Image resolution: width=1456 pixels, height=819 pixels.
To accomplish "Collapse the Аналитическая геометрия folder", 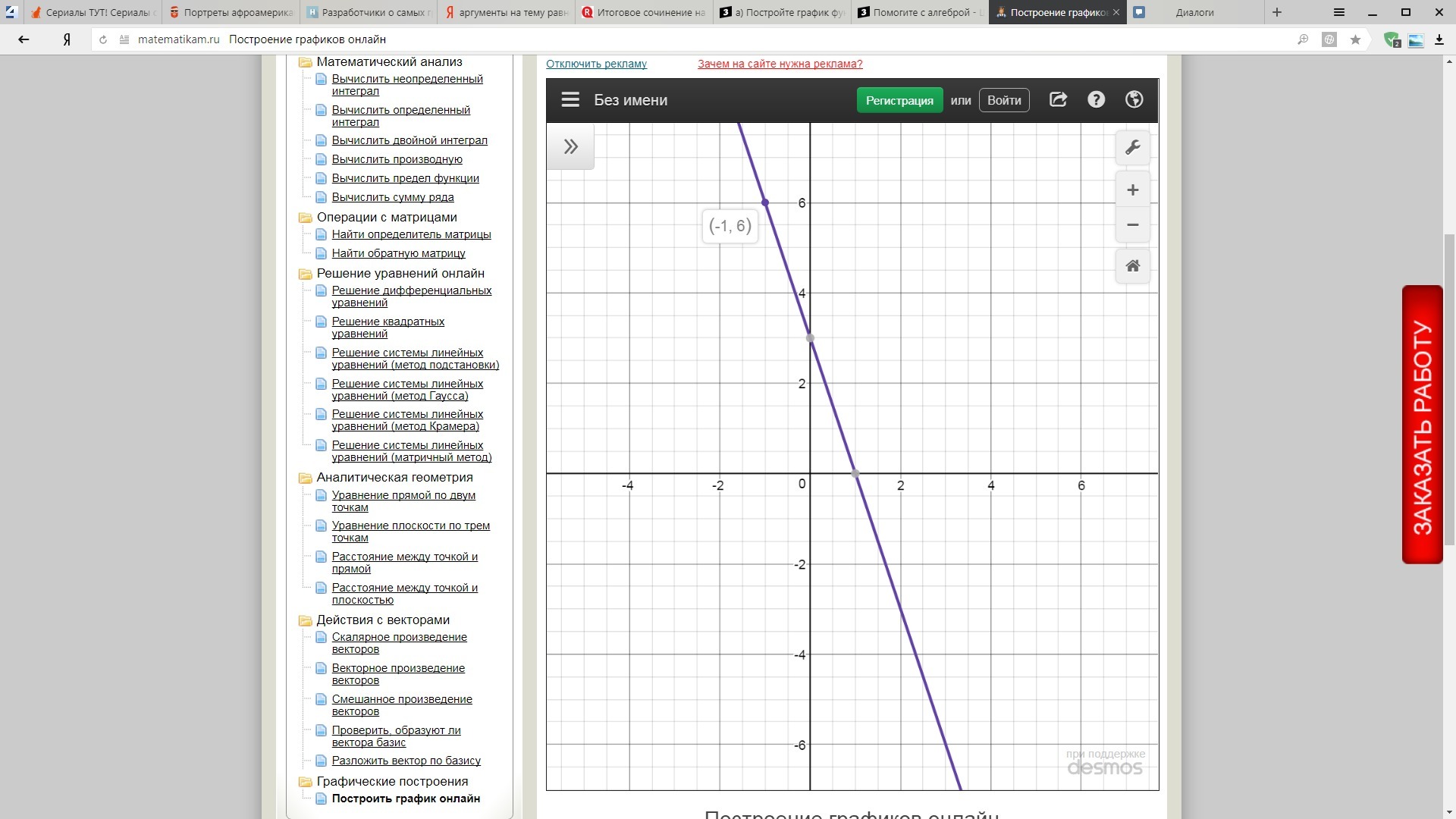I will [306, 478].
